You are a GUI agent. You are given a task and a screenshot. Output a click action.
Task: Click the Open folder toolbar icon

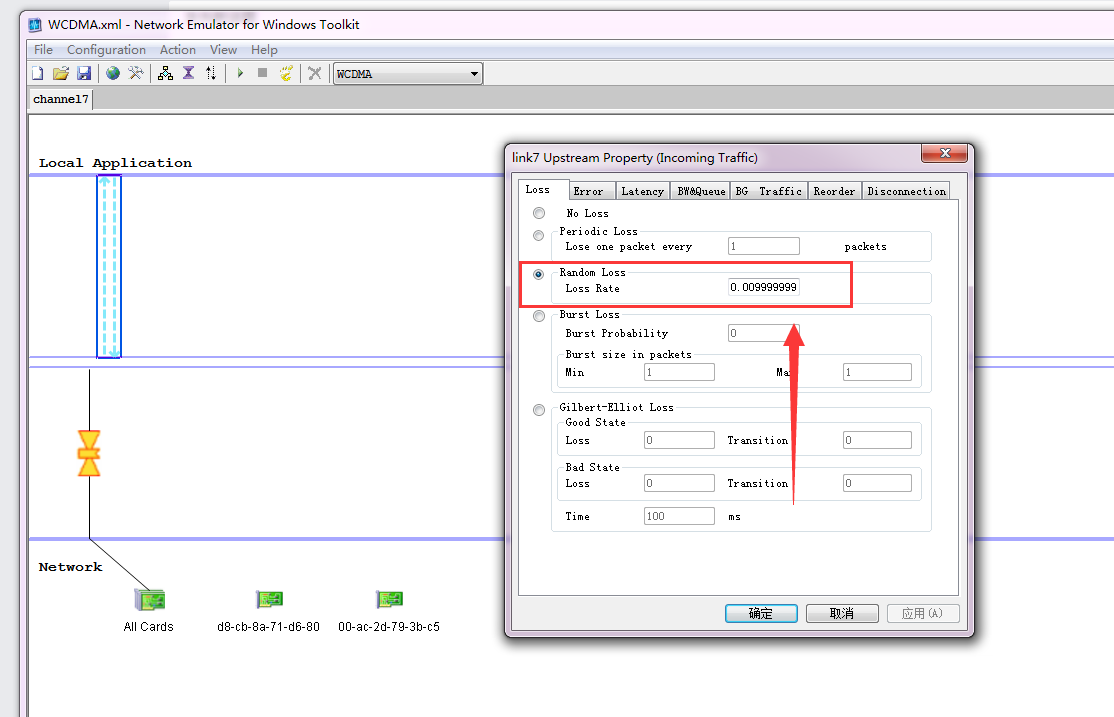coord(61,73)
